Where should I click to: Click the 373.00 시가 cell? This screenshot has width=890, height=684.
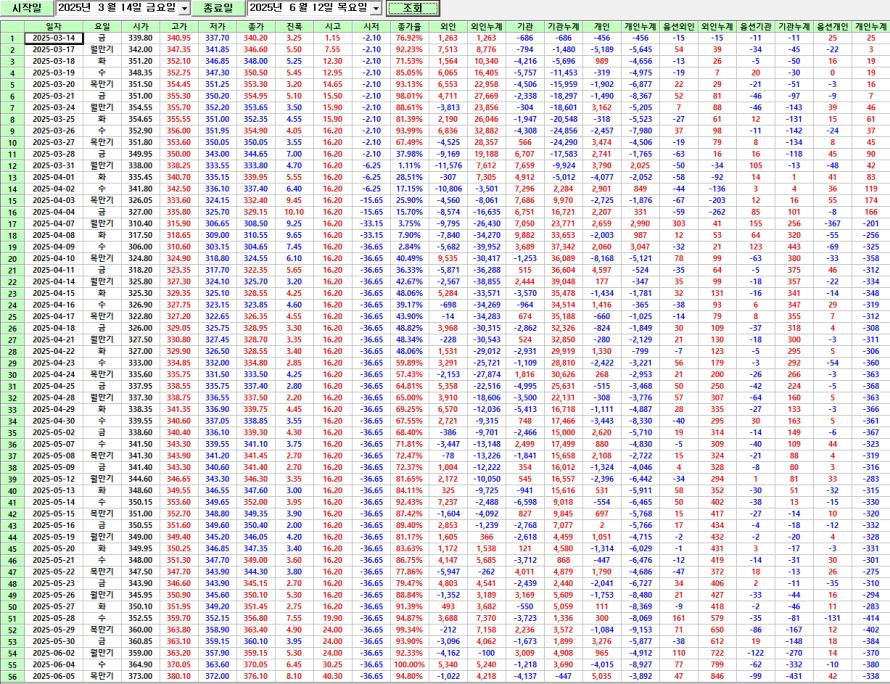tap(140, 676)
